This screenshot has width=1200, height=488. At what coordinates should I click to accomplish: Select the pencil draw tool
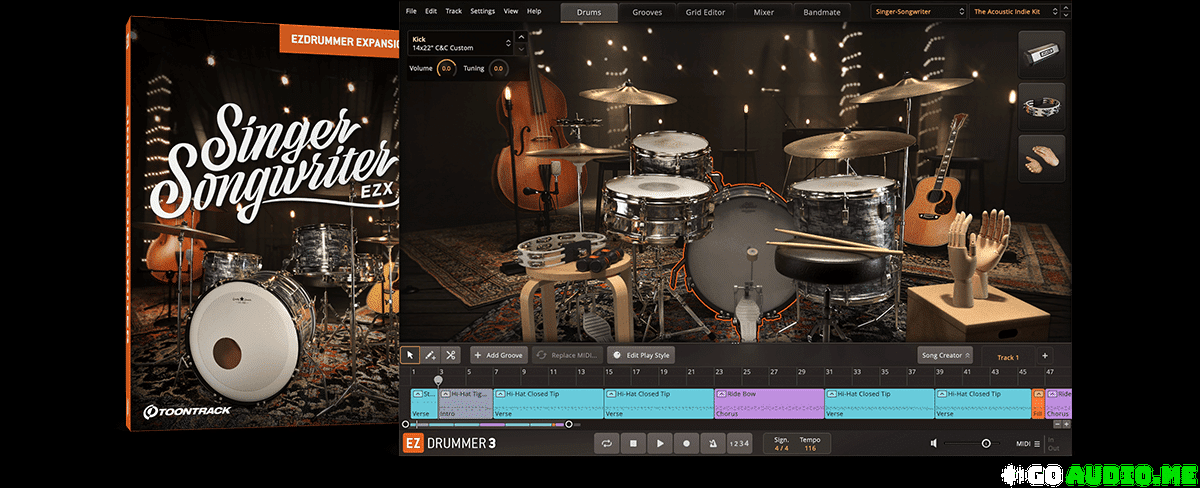(x=430, y=355)
